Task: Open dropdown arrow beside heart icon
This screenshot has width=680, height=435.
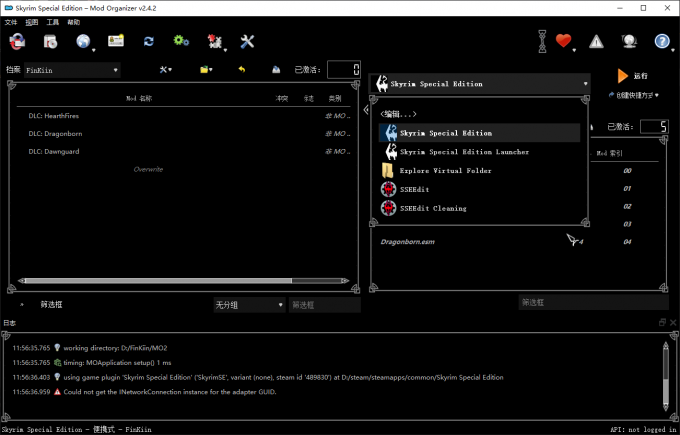Action: coord(574,50)
